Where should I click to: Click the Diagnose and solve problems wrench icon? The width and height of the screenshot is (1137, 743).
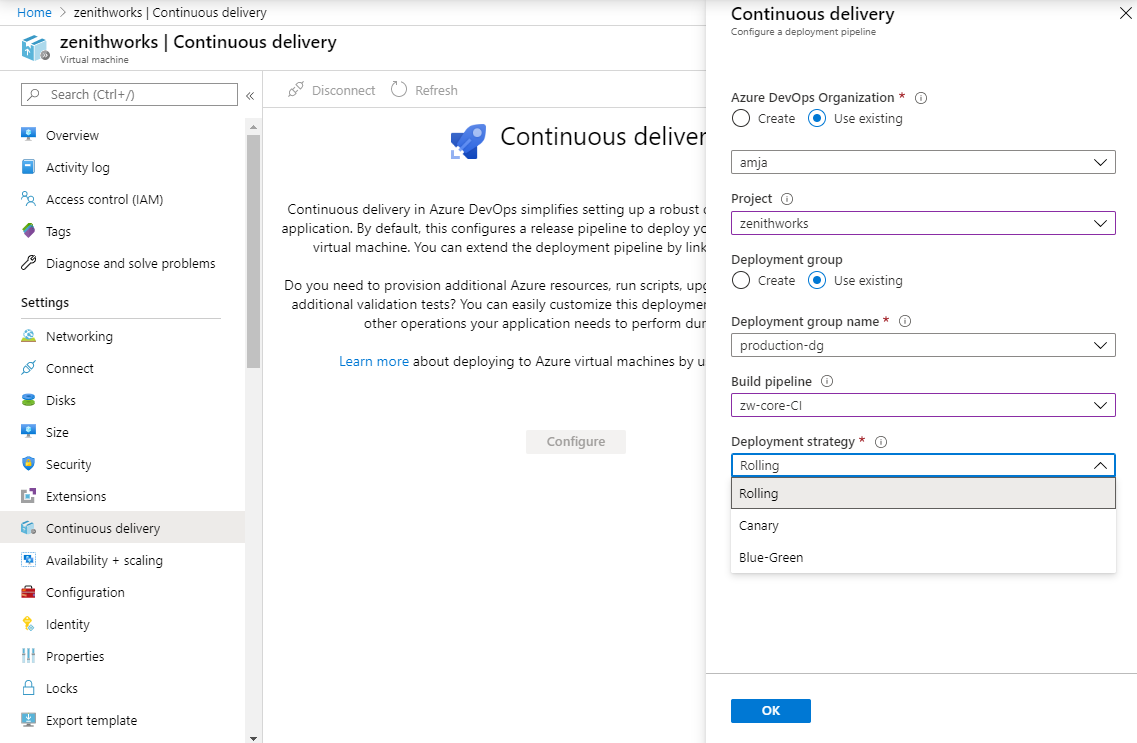[30, 263]
